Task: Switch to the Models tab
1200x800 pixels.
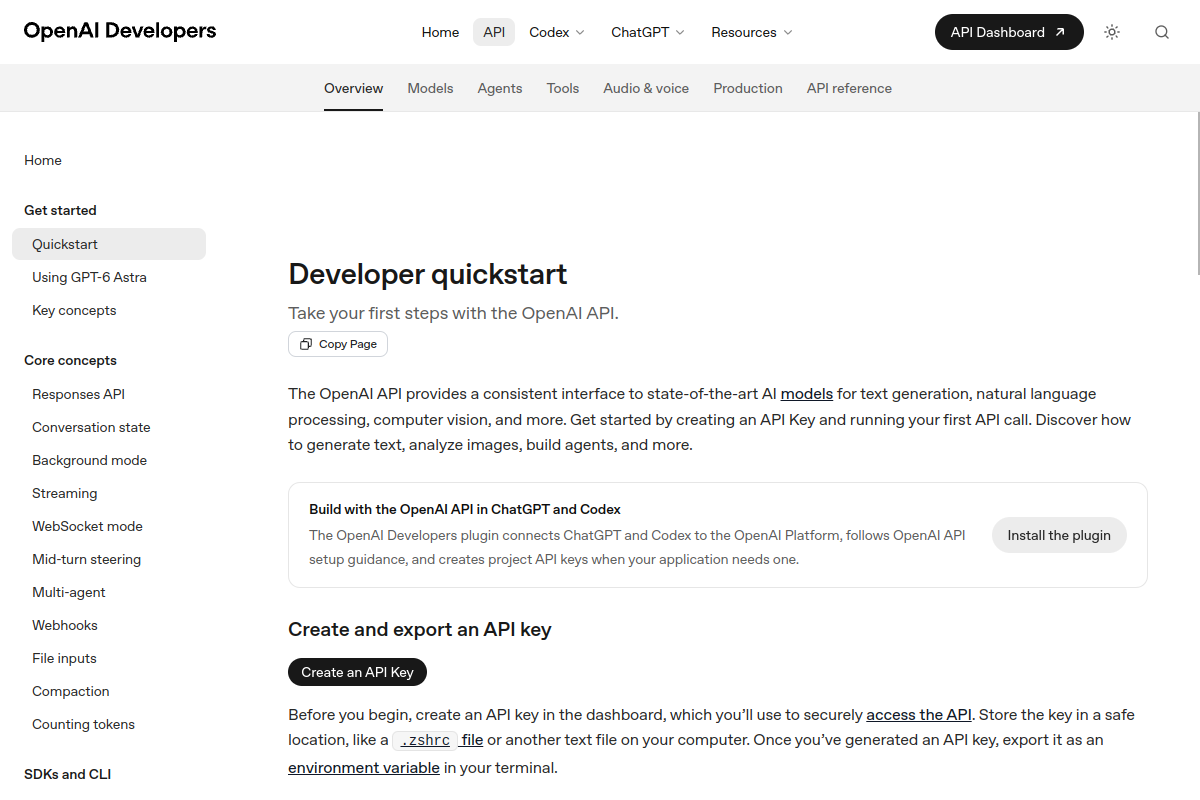Action: point(430,88)
